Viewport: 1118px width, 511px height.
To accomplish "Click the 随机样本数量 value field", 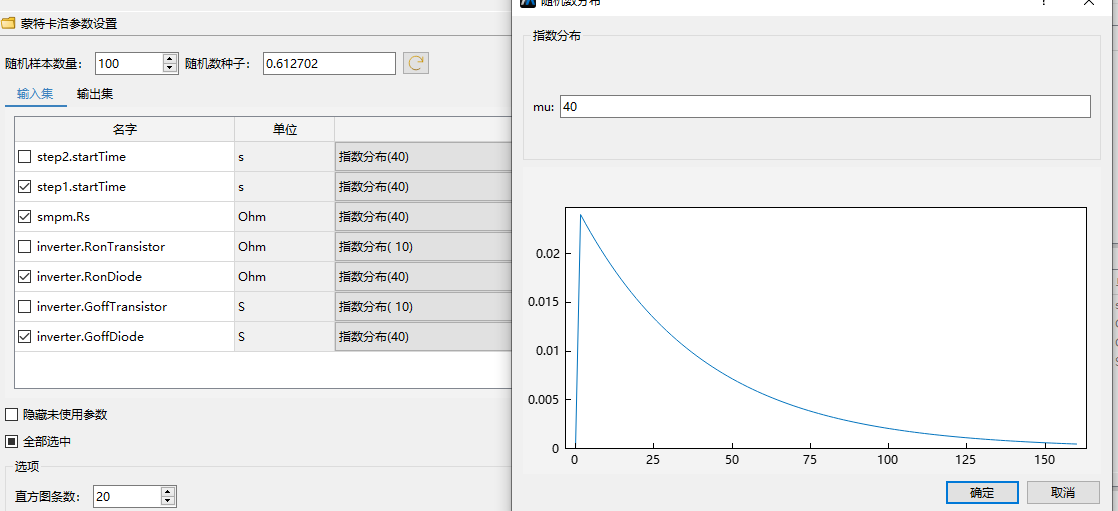I will point(129,63).
